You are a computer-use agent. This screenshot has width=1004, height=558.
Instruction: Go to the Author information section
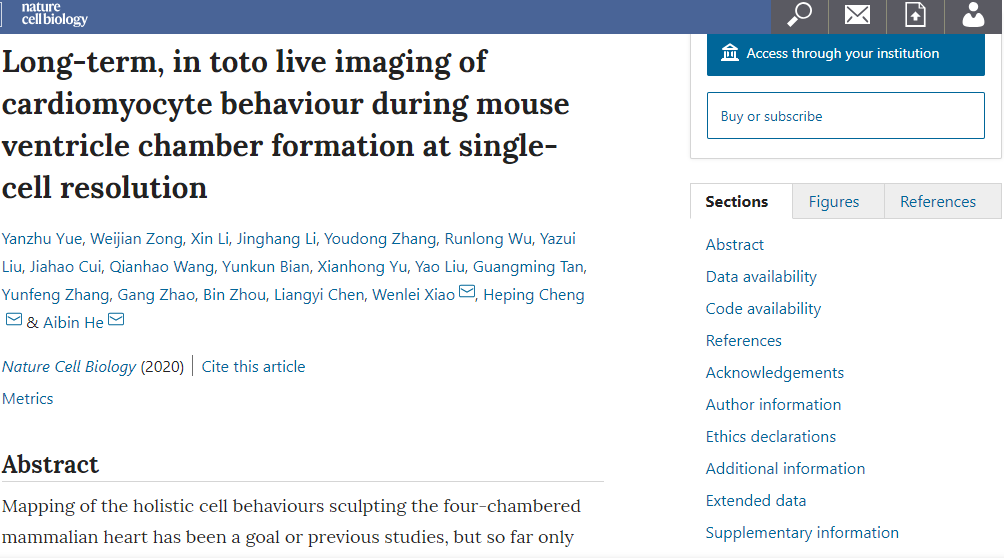773,404
